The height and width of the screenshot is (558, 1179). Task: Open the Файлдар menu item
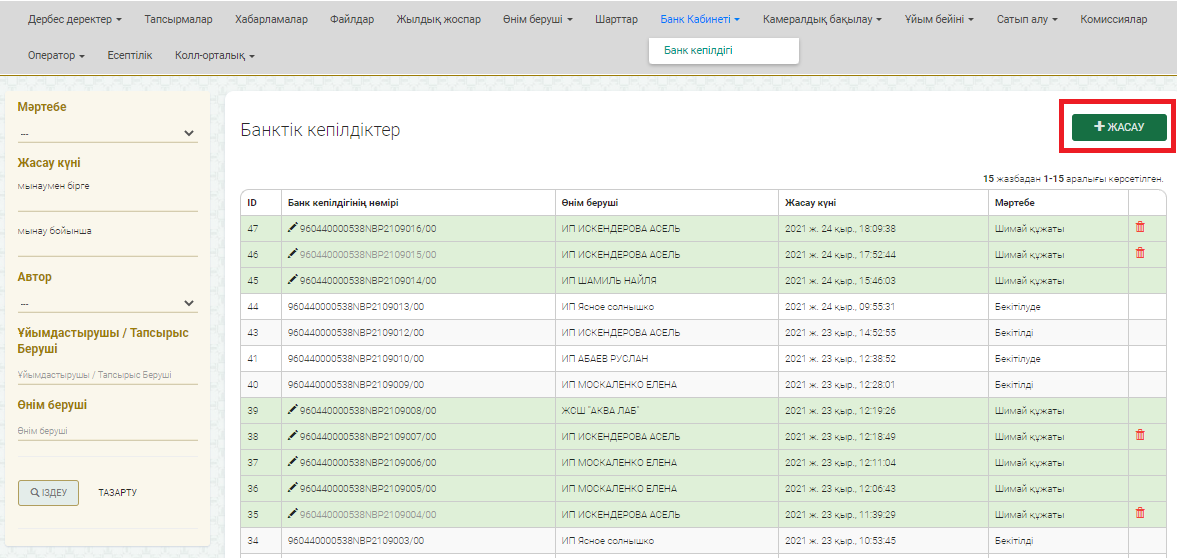[x=352, y=19]
